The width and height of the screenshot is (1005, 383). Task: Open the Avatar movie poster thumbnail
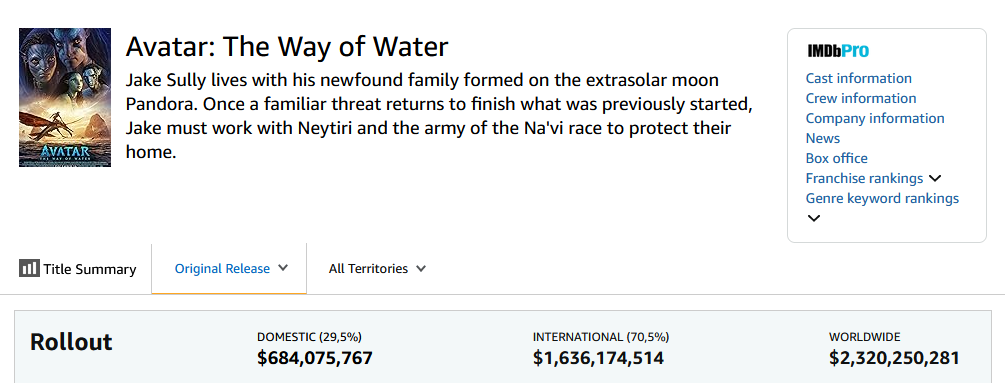tap(65, 97)
